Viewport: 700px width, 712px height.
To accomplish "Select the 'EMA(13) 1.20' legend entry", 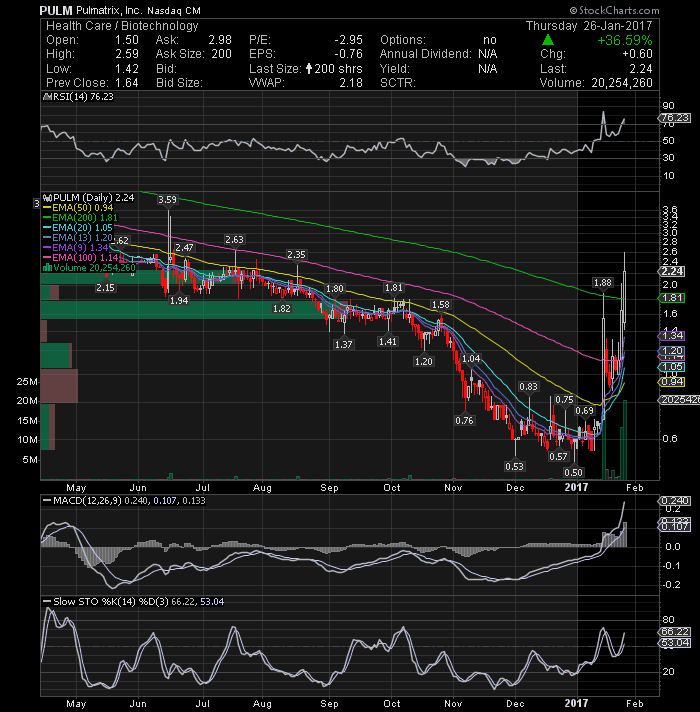I will click(x=82, y=237).
